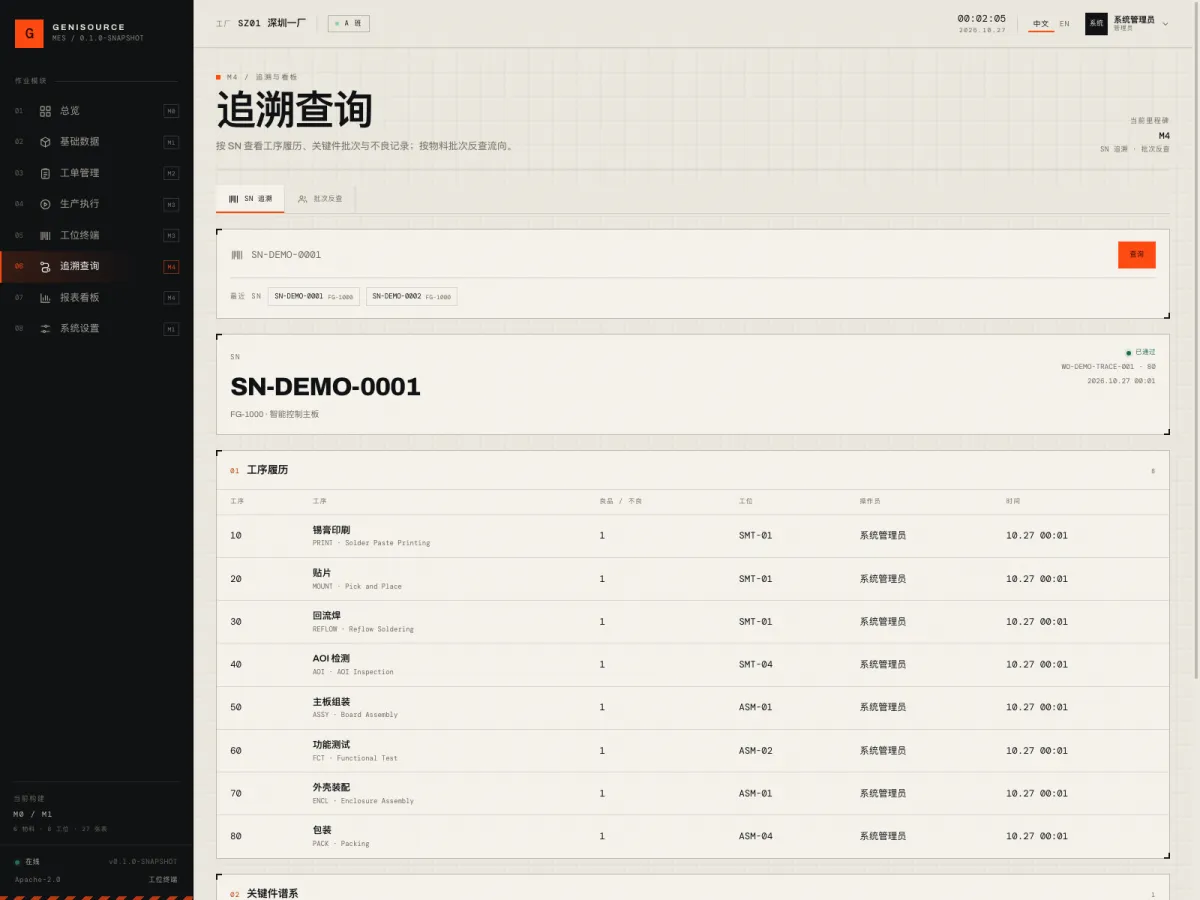Screen dimensions: 1200x900
Task: Click the 生产执行 play icon
Action: pos(45,204)
